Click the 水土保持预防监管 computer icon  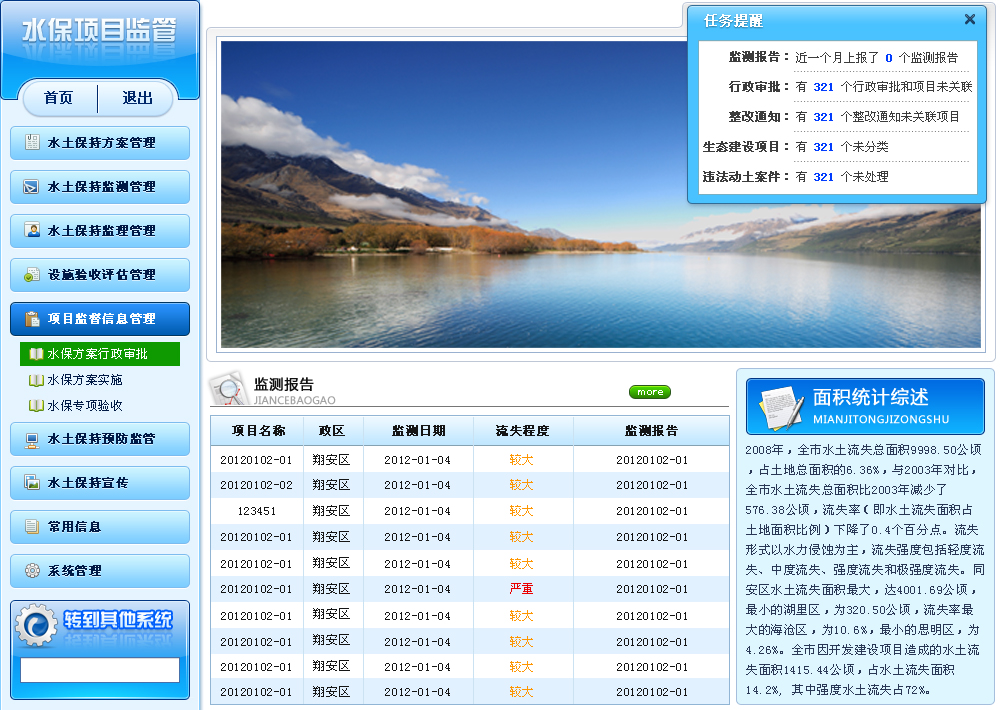point(32,439)
